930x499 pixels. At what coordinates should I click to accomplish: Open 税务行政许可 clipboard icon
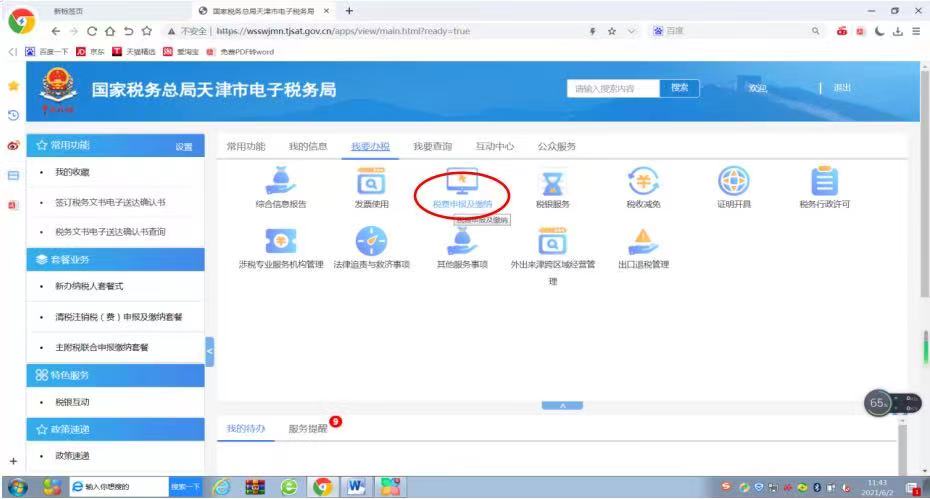pos(824,181)
